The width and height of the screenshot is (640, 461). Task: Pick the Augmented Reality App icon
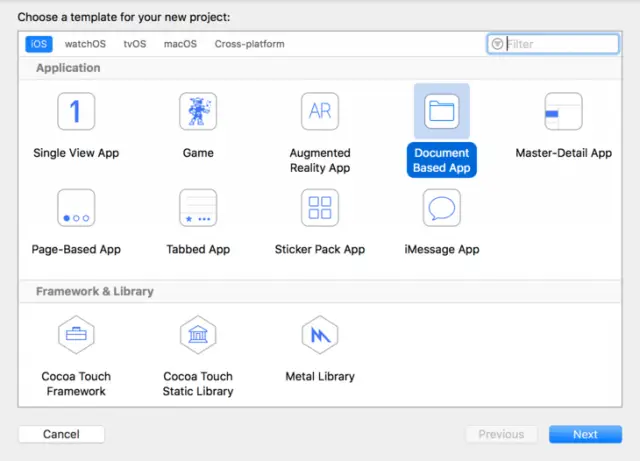tap(320, 111)
